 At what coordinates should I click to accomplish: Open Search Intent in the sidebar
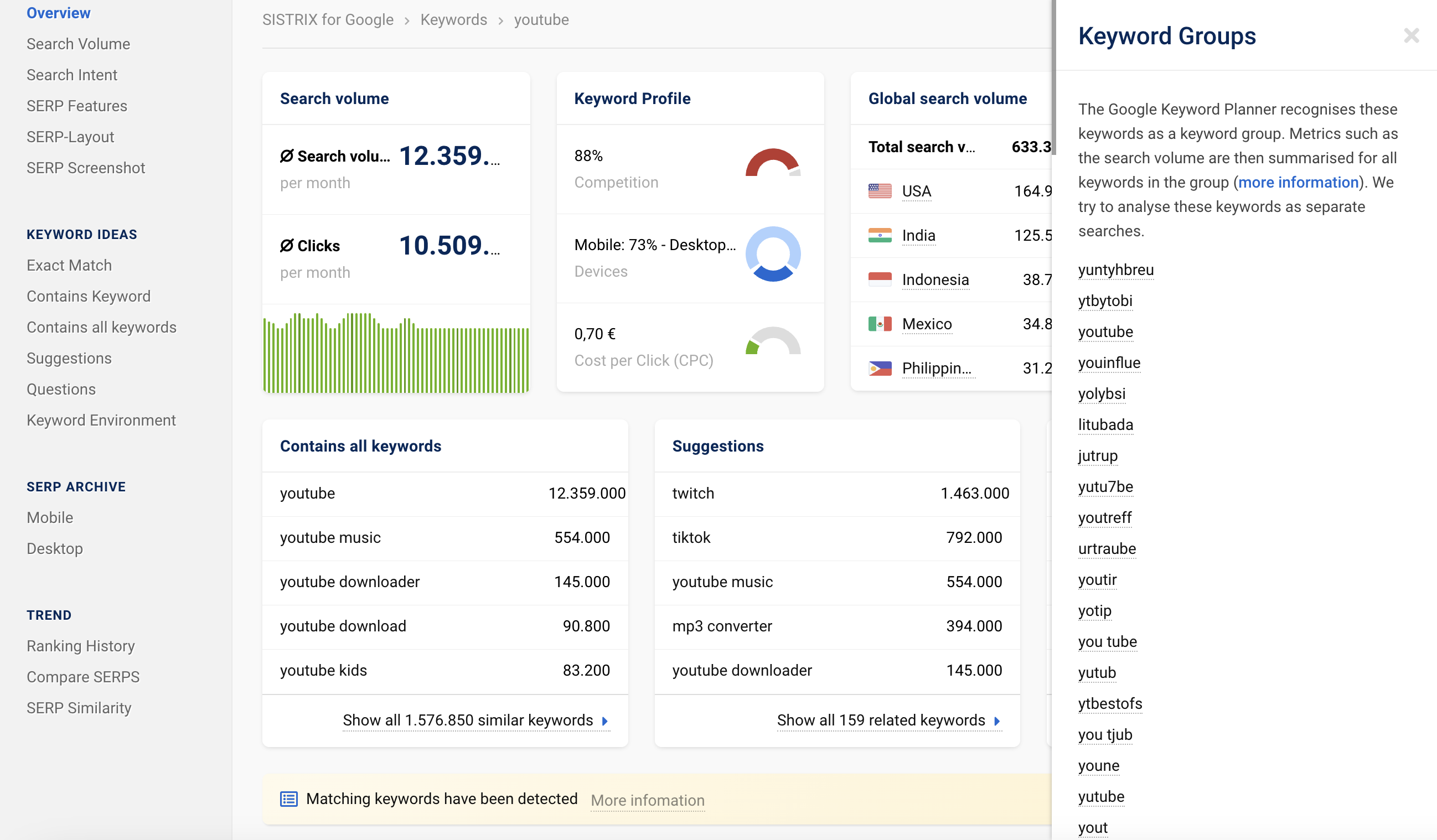pyautogui.click(x=72, y=75)
